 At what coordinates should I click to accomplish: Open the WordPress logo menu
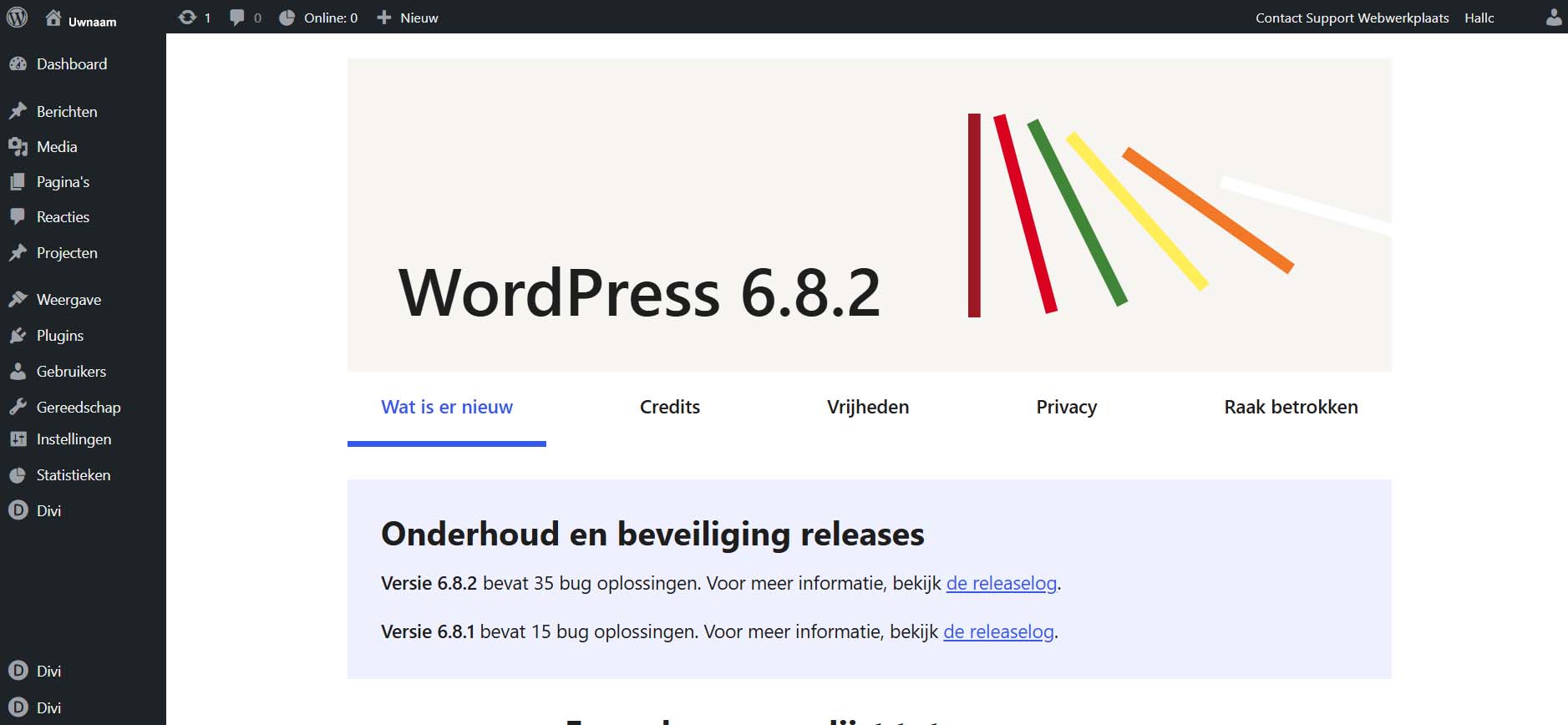pos(17,17)
